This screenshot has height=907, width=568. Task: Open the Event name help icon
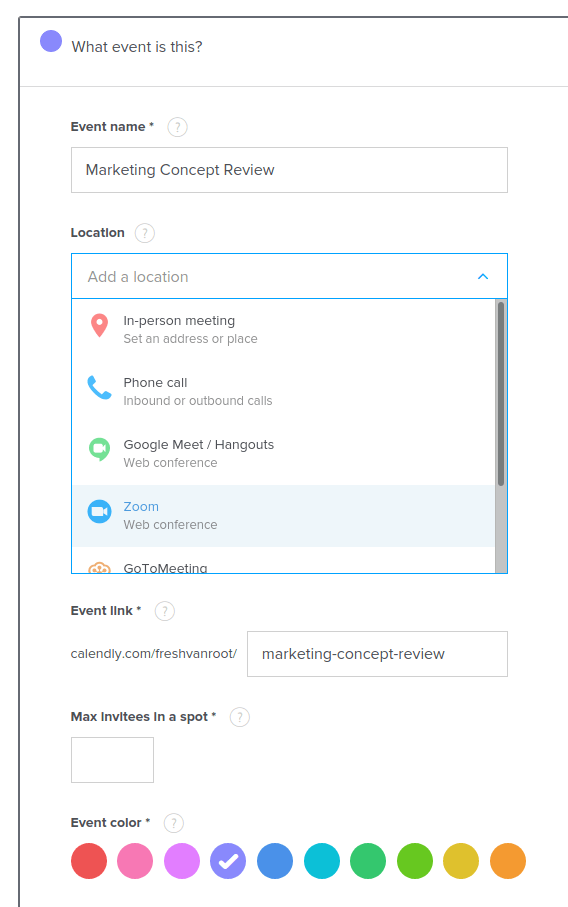tap(178, 127)
